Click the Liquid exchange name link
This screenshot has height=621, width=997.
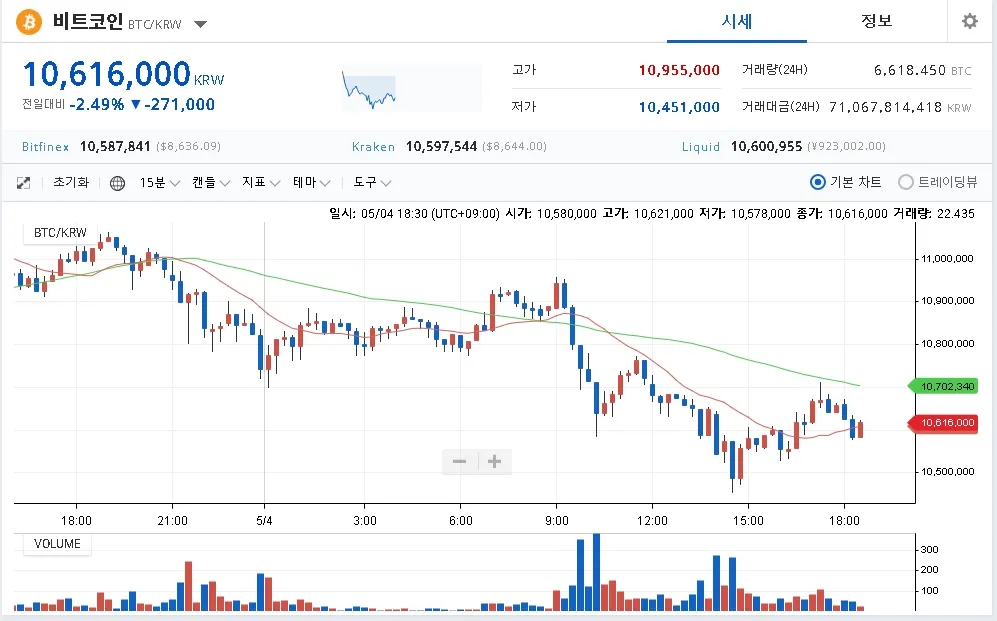(x=701, y=147)
